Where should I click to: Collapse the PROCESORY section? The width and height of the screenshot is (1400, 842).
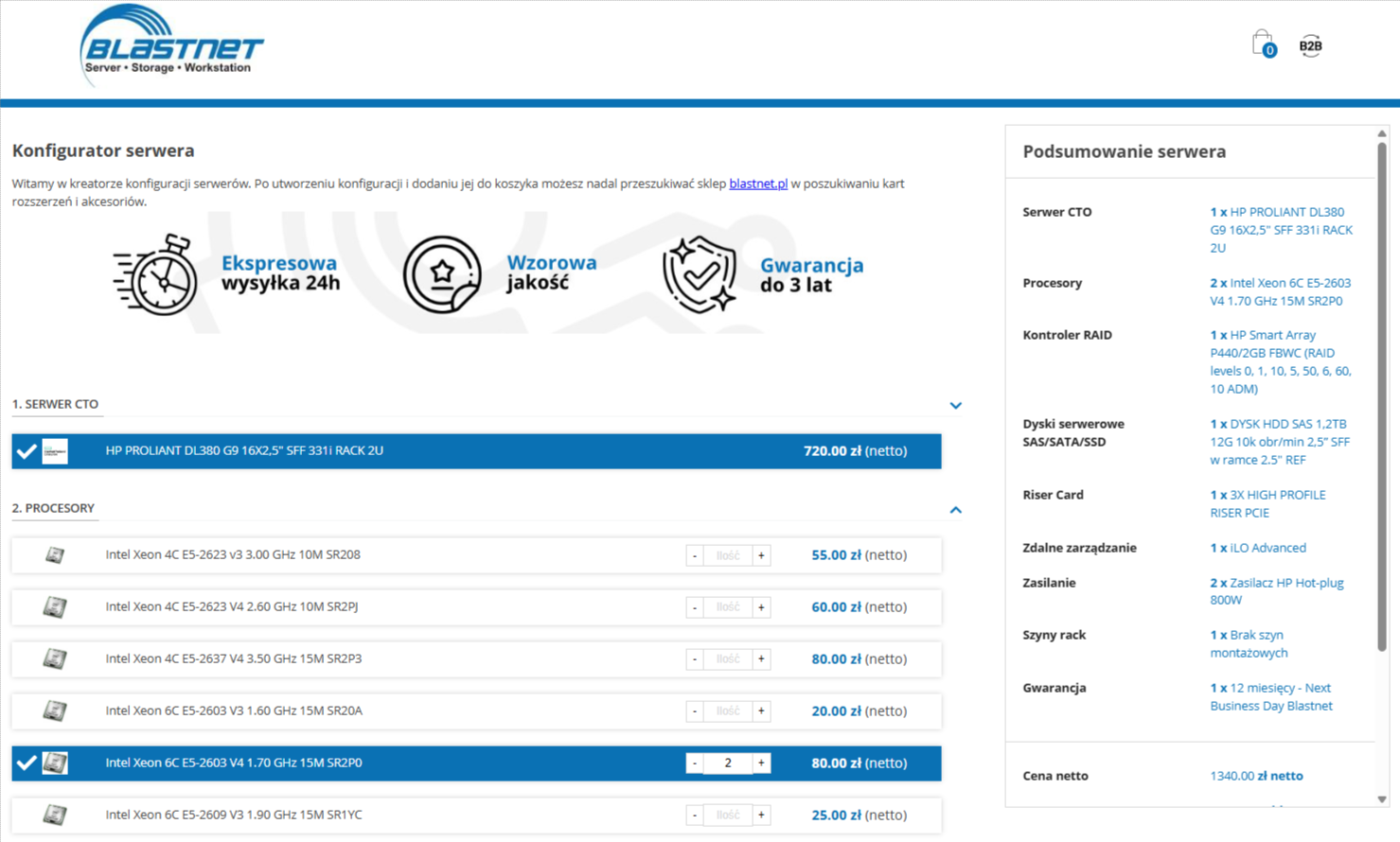(956, 507)
